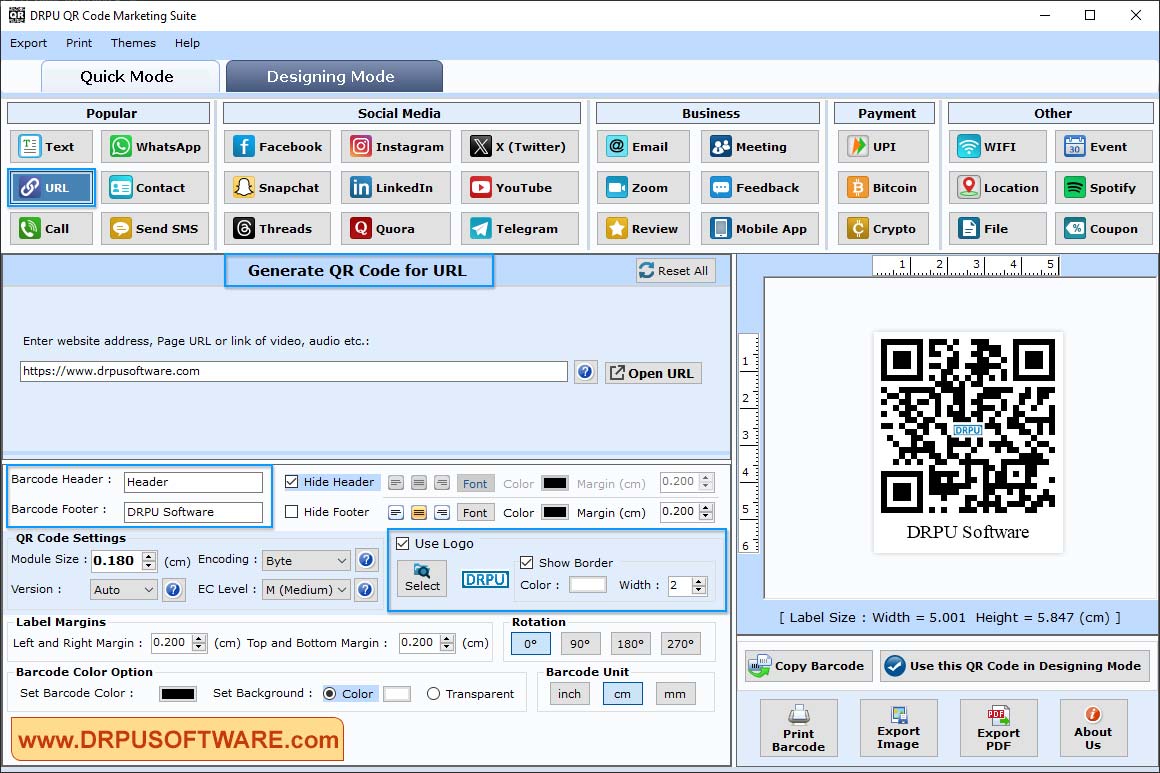Choose the Crypto payment QR option
Screen dimensions: 1160x773
(883, 229)
